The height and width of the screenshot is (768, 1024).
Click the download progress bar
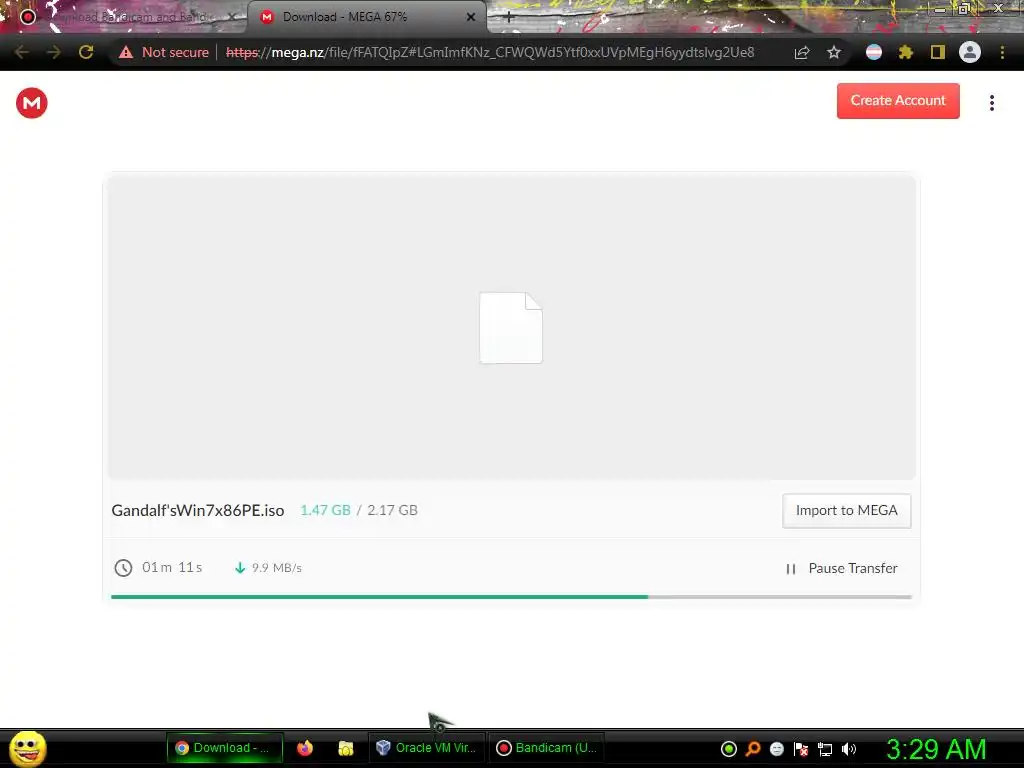coord(511,596)
